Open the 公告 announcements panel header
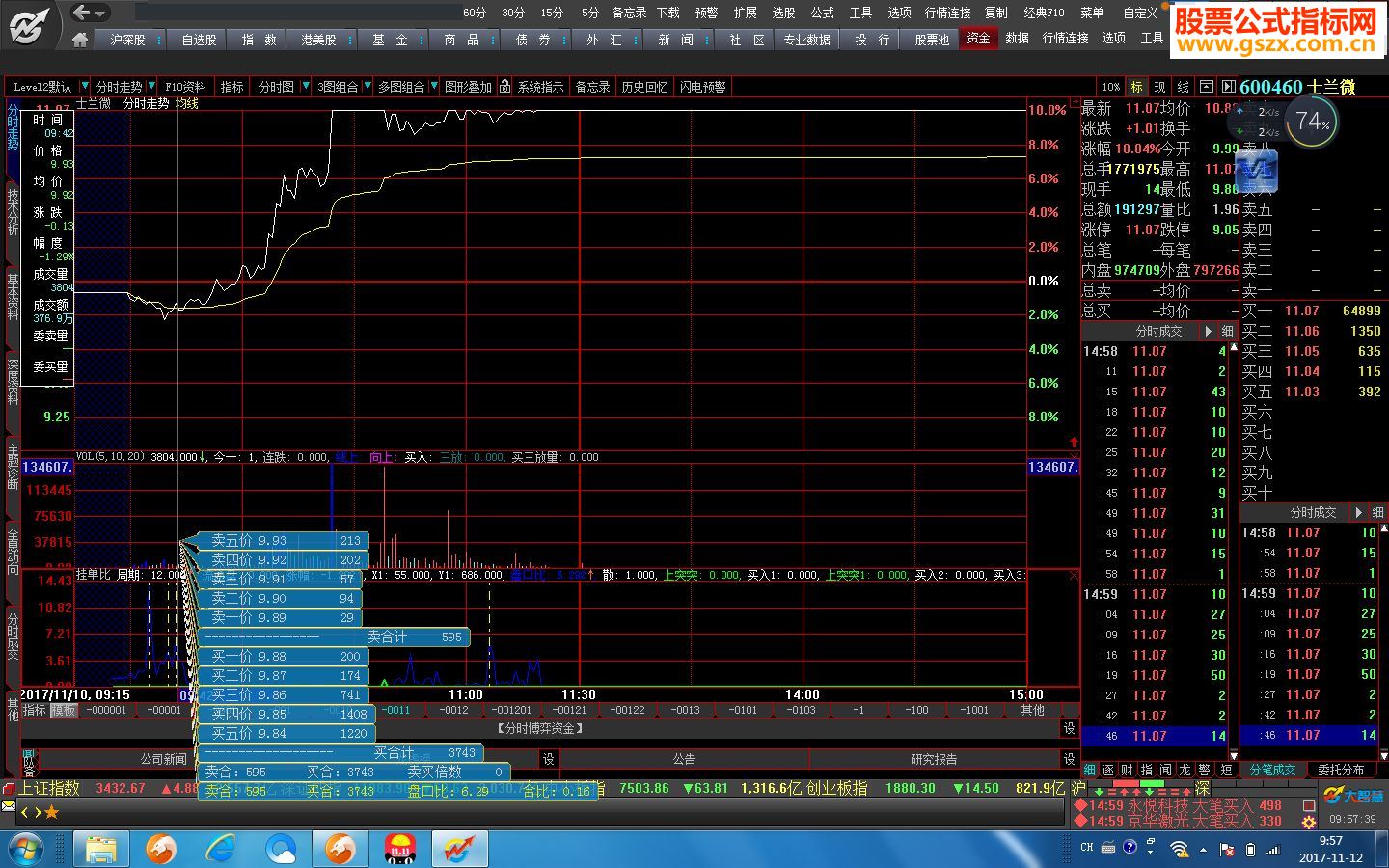Screen dimensions: 1389x868 [685, 759]
